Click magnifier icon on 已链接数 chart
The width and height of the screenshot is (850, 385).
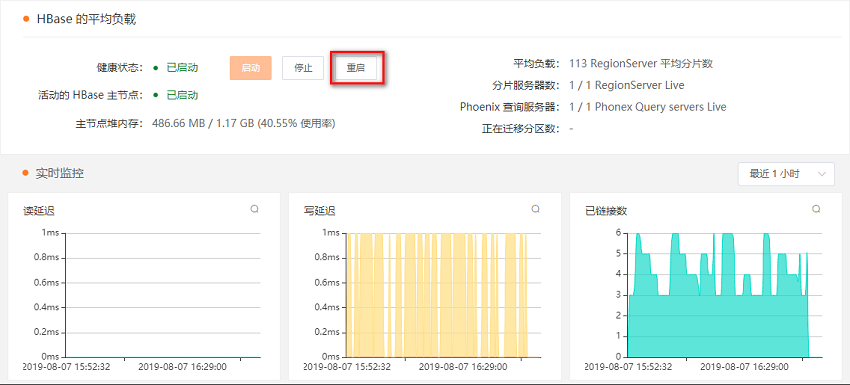[816, 209]
